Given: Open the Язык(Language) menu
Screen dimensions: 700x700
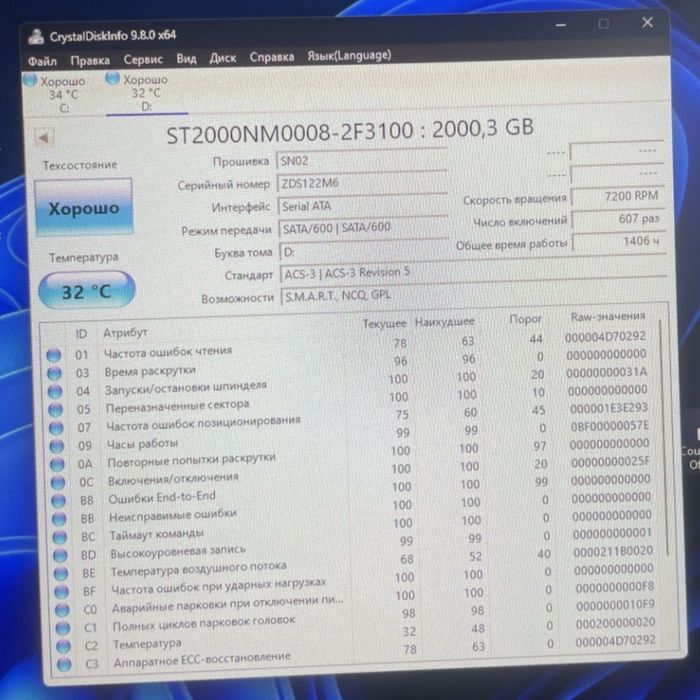Looking at the screenshot, I should pos(349,56).
